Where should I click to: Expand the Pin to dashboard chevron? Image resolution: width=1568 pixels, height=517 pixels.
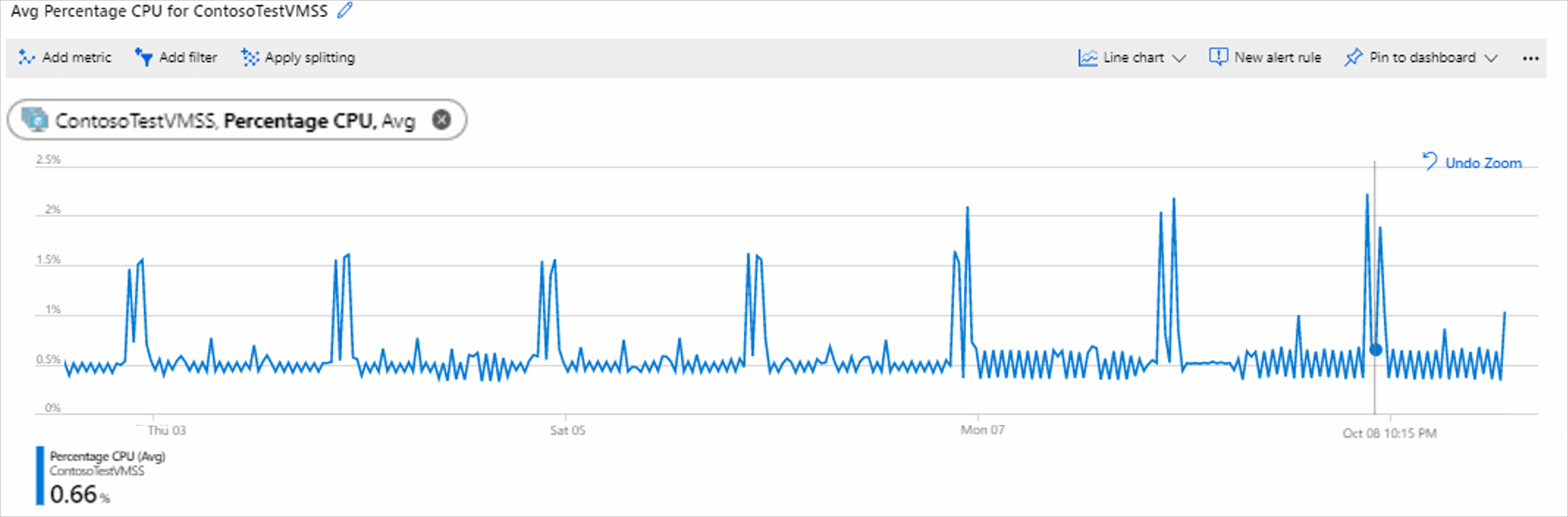(x=1491, y=58)
